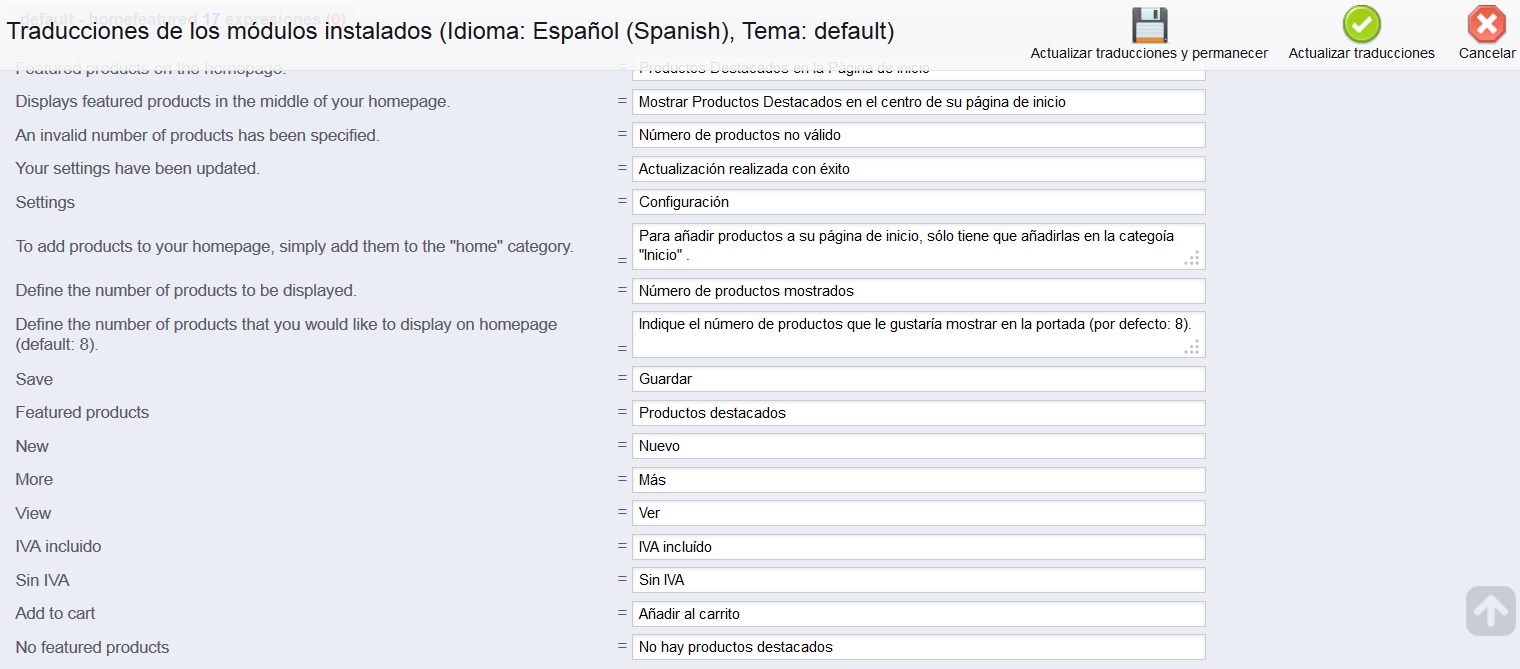This screenshot has height=669, width=1520.
Task: Grab resize handle of "Para añadir productos" textarea
Action: 1191,259
